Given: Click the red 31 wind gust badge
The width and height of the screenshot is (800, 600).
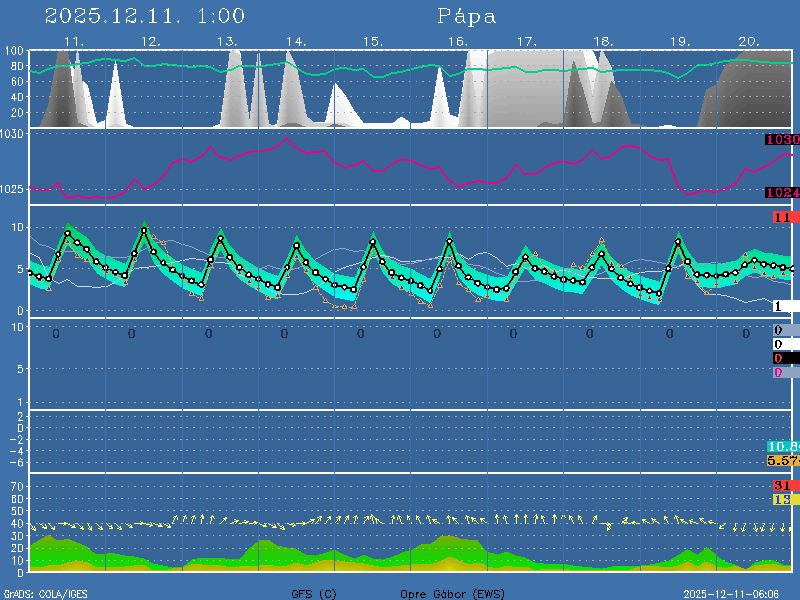Looking at the screenshot, I should 782,485.
